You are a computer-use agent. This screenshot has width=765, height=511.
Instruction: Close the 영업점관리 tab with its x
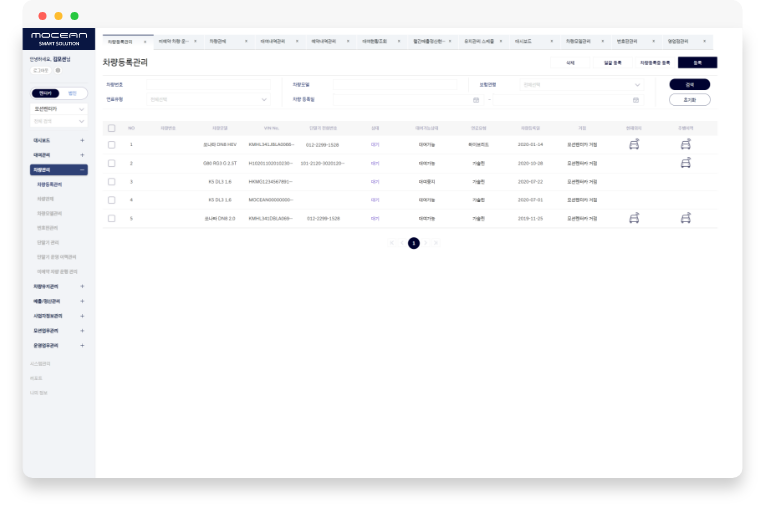[x=705, y=41]
